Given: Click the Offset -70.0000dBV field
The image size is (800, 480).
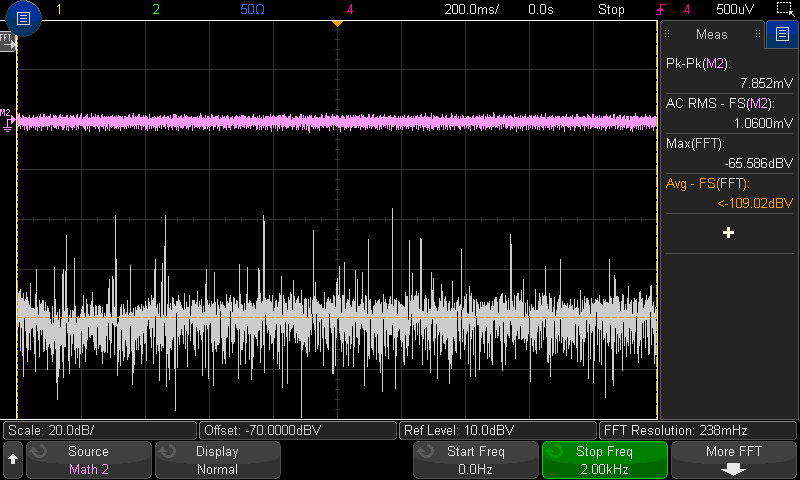Looking at the screenshot, I should click(298, 431).
